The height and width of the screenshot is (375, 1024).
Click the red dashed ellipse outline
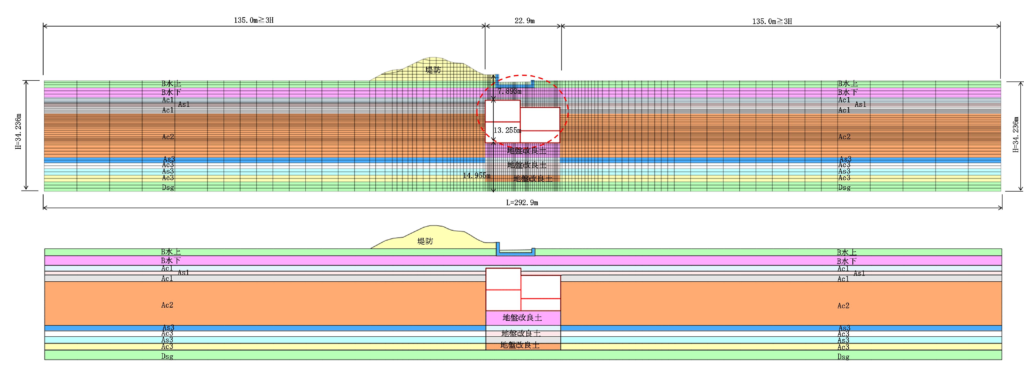click(x=522, y=109)
